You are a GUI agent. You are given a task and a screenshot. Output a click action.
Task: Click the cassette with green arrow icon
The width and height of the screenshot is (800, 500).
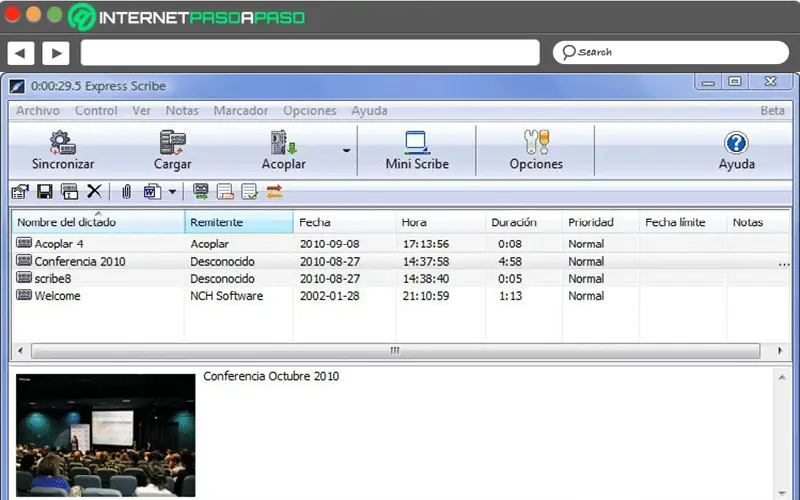[x=201, y=192]
